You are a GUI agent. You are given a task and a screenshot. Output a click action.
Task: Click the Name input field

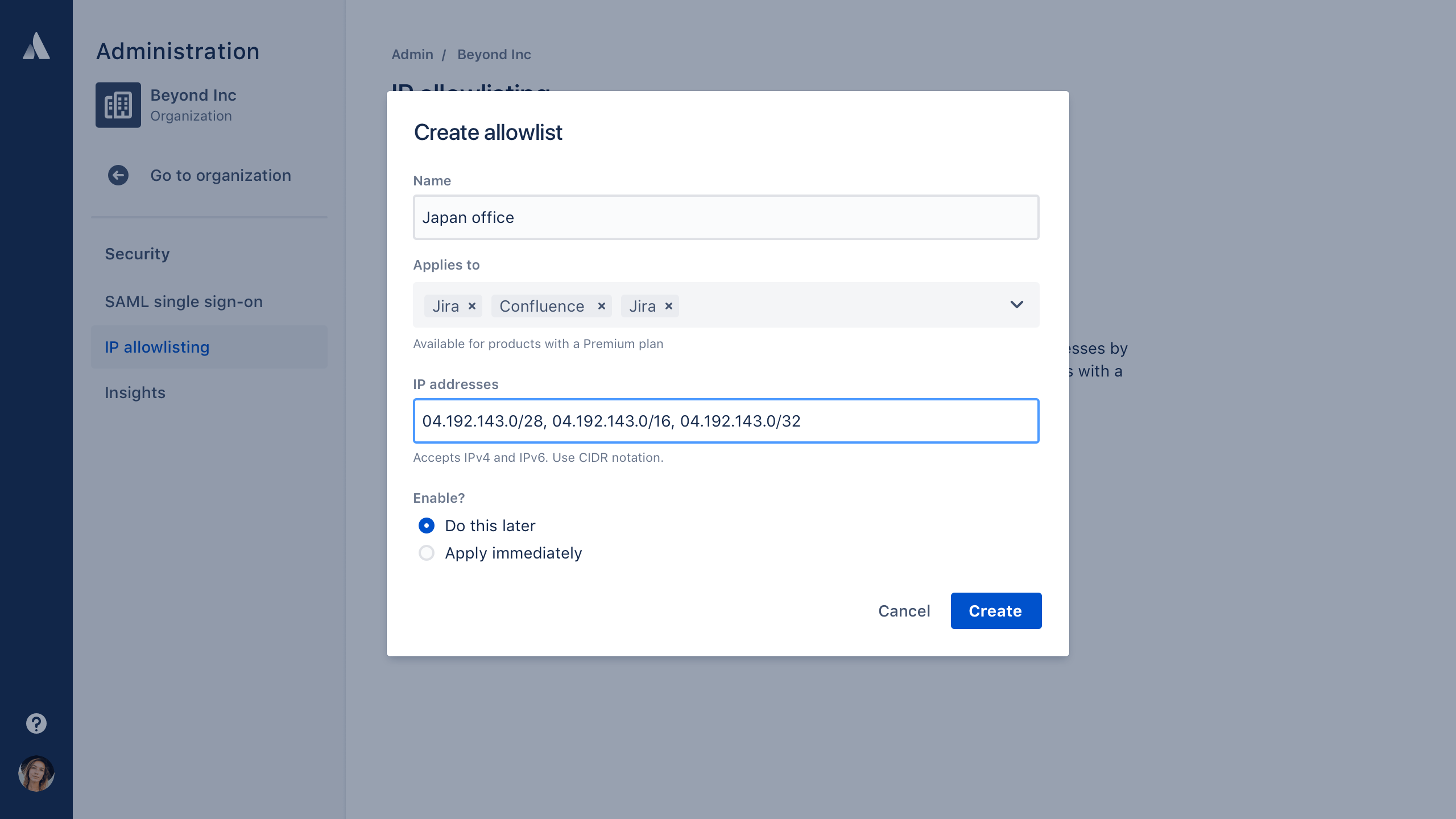click(x=726, y=217)
